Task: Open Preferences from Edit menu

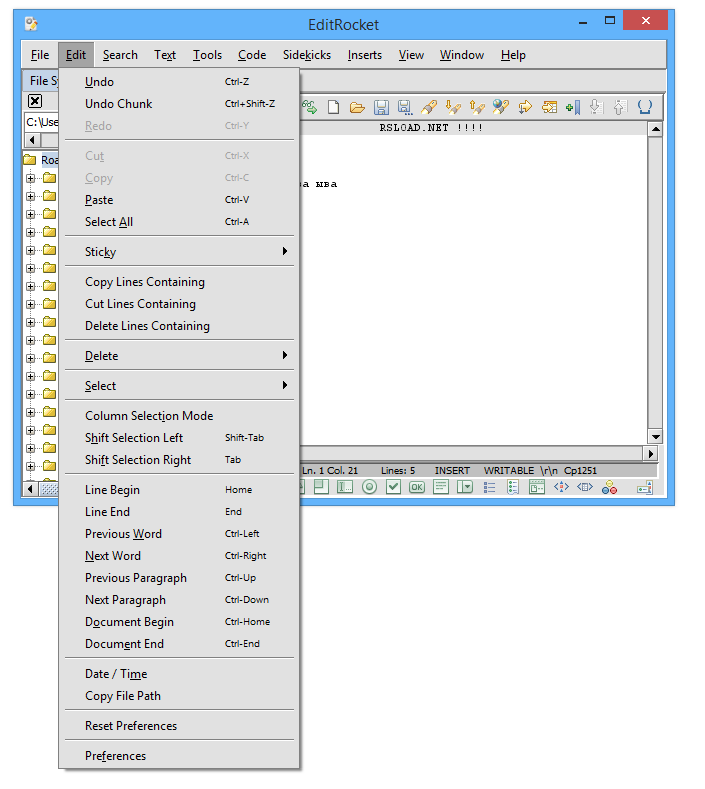Action: pyautogui.click(x=179, y=756)
